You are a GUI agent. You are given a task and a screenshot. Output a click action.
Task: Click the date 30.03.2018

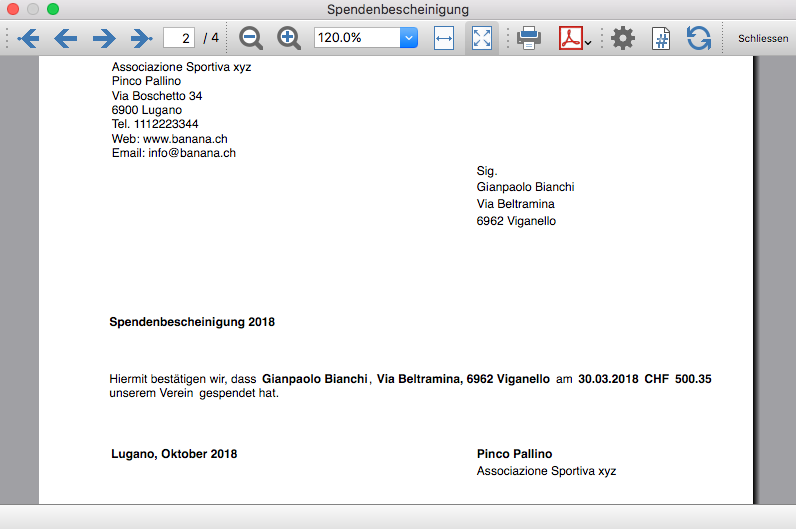(608, 379)
